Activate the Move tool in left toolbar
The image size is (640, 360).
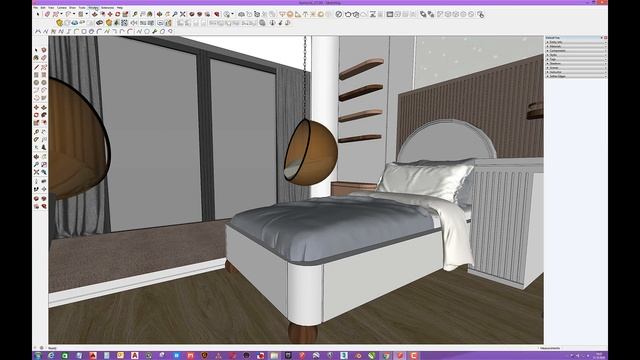36,107
